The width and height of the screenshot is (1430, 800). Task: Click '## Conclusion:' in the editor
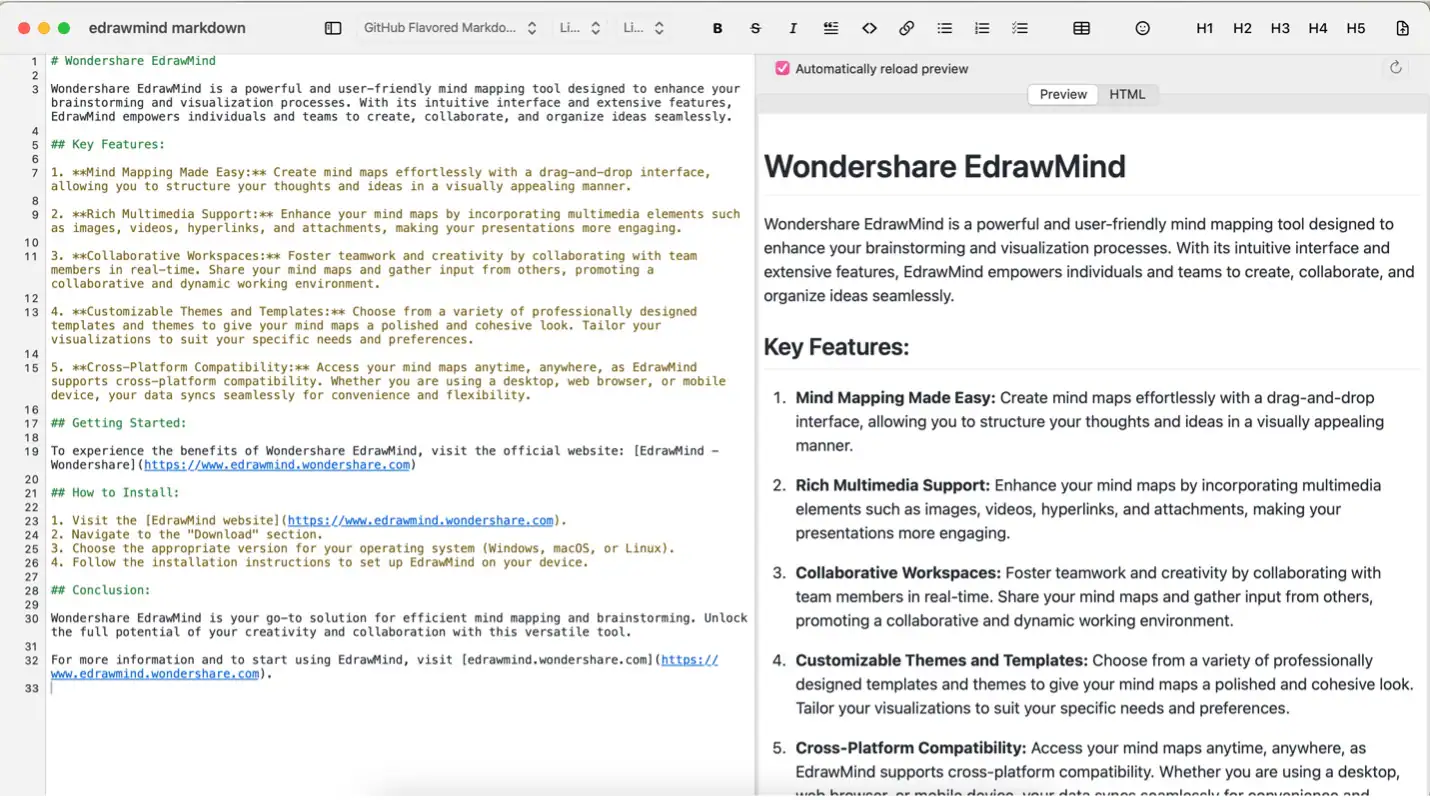click(101, 590)
